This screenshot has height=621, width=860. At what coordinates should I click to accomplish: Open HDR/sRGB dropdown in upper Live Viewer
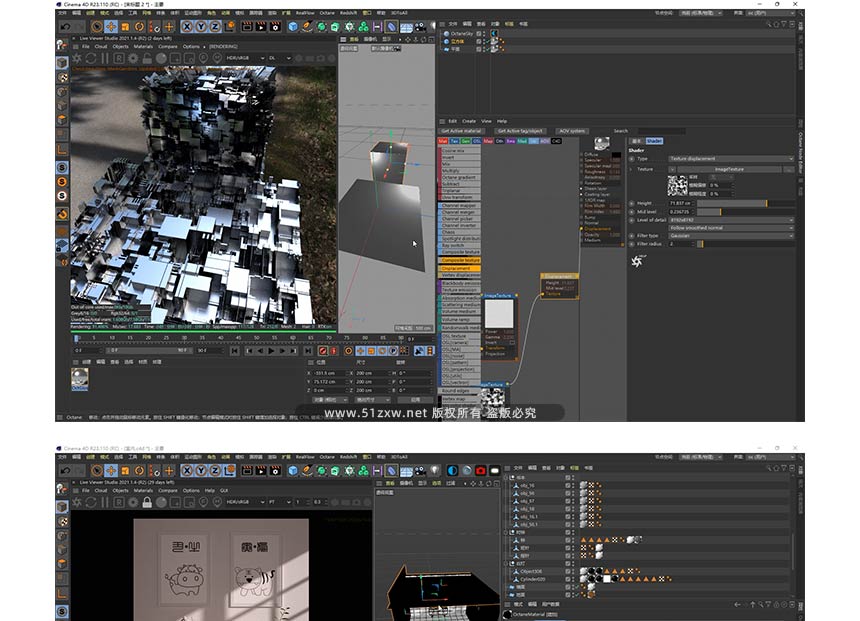245,58
